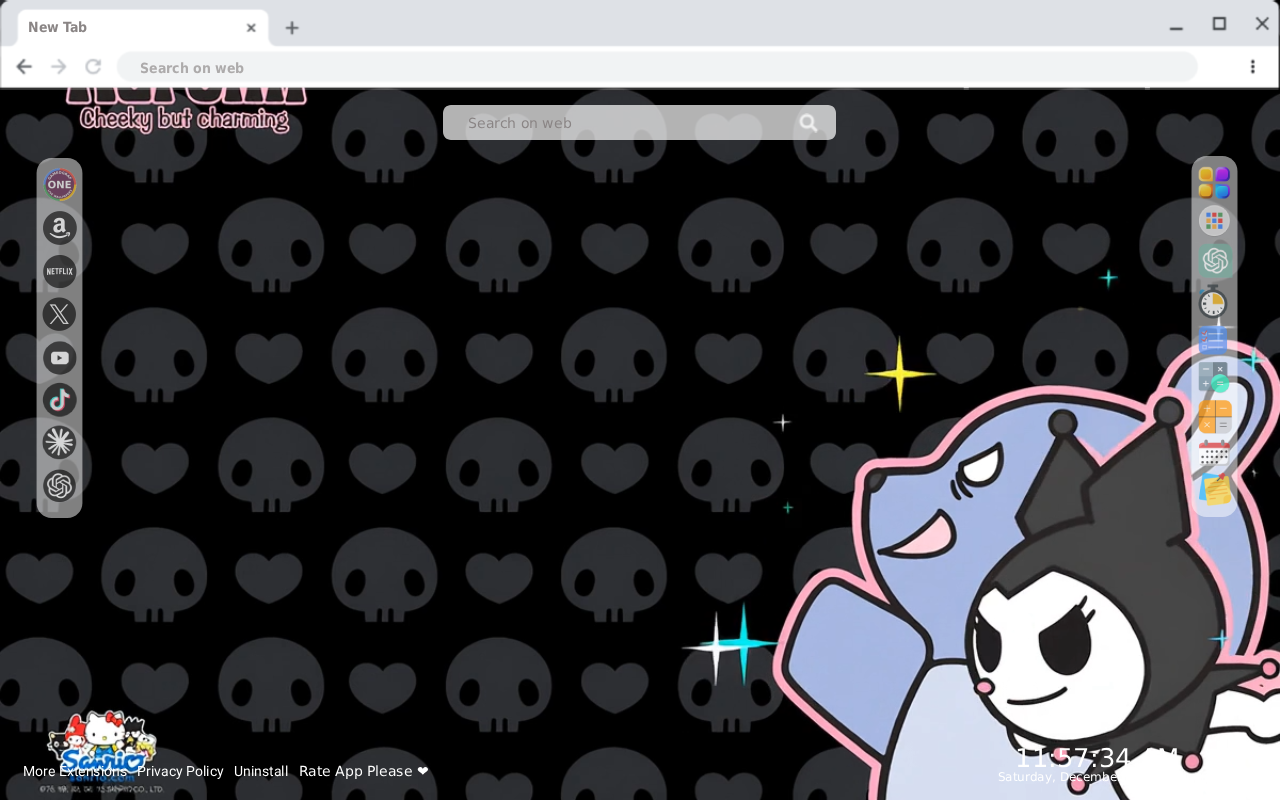Image resolution: width=1280 pixels, height=800 pixels.
Task: Open the green ChatGPT icon in right dock
Action: (1214, 261)
